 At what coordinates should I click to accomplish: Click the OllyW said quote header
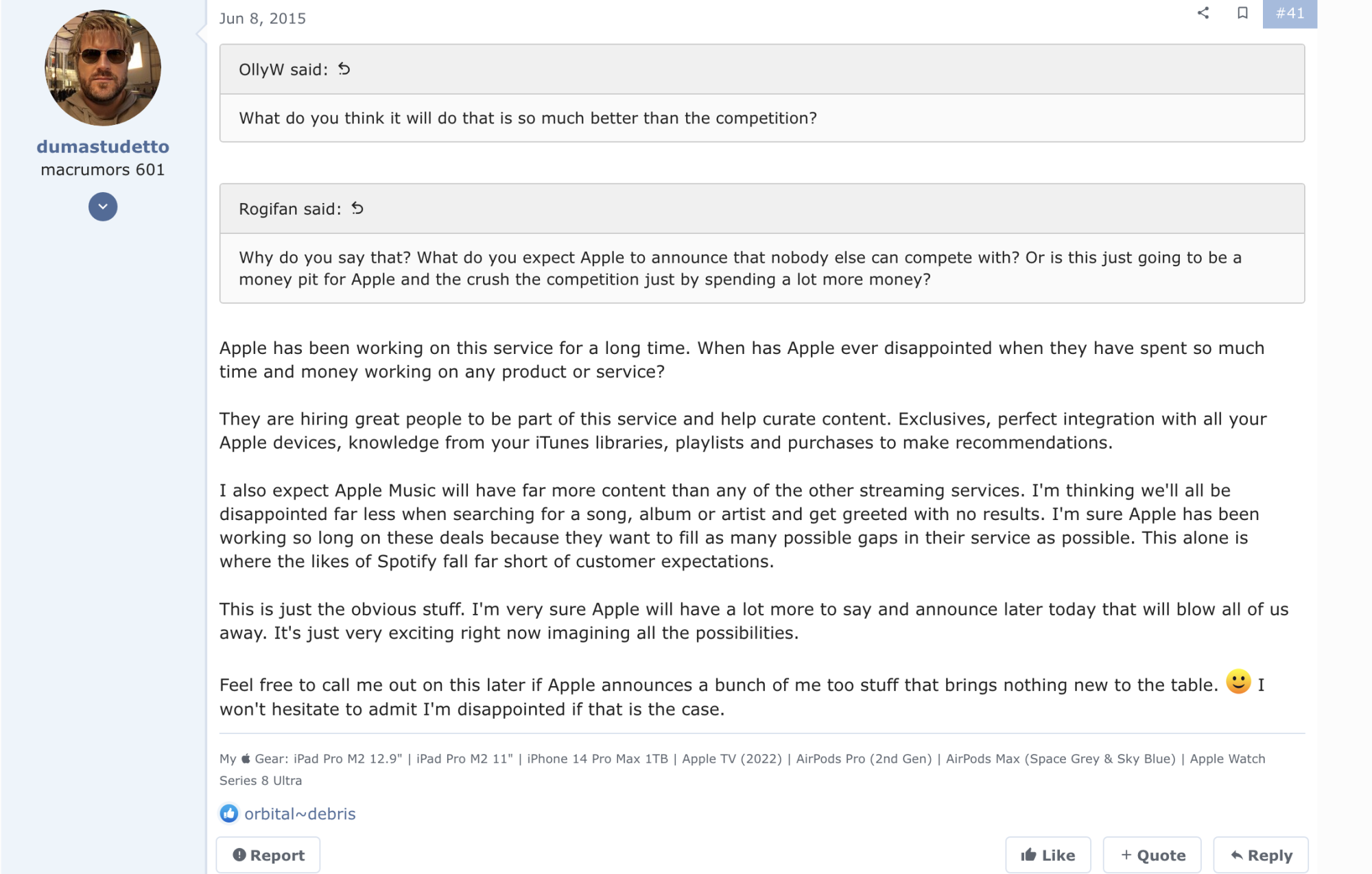click(283, 69)
